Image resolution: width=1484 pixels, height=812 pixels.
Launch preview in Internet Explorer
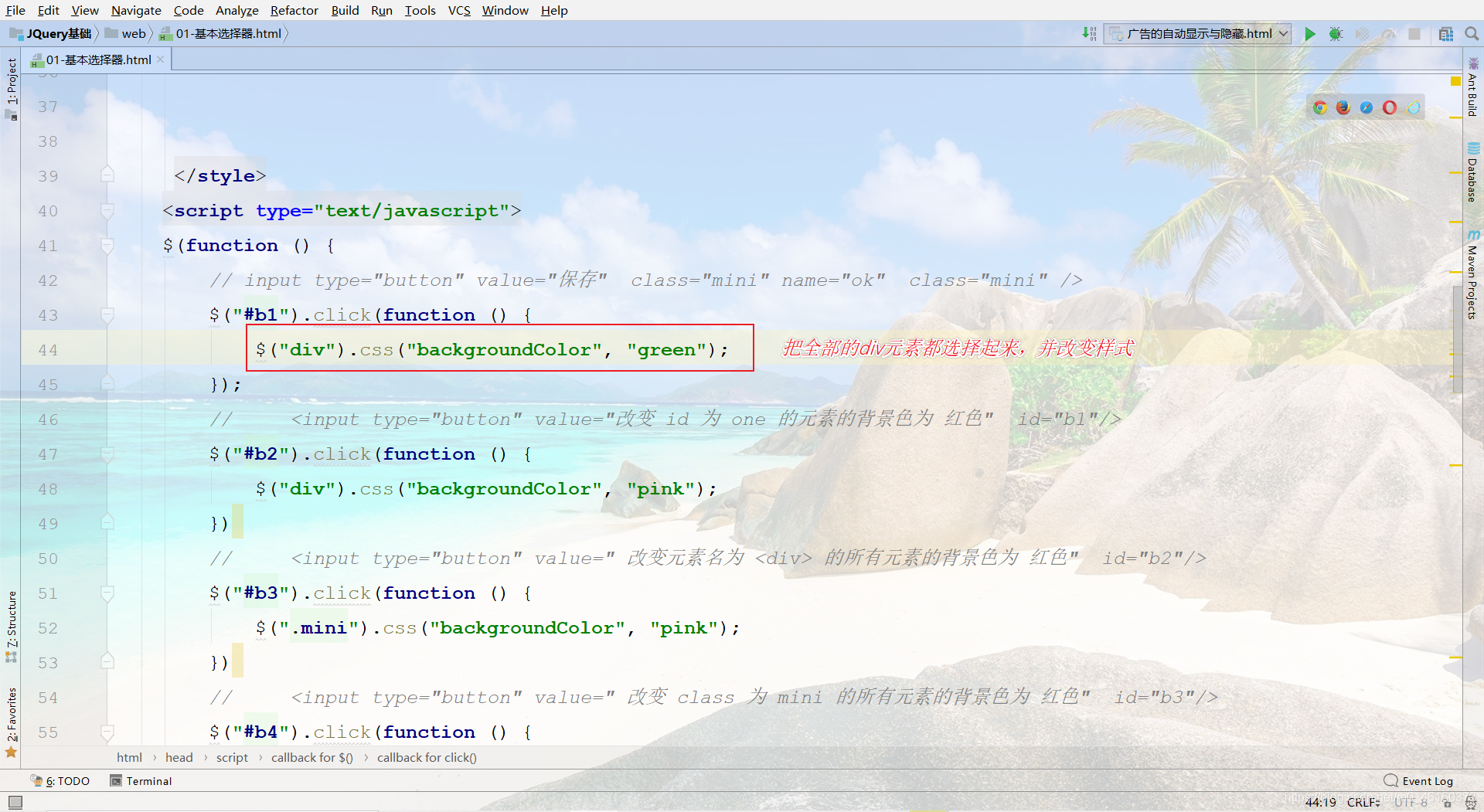tap(1413, 107)
